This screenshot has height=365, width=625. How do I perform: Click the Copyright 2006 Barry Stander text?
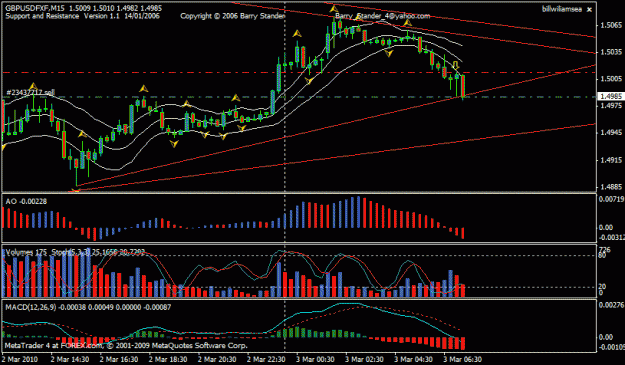point(233,16)
